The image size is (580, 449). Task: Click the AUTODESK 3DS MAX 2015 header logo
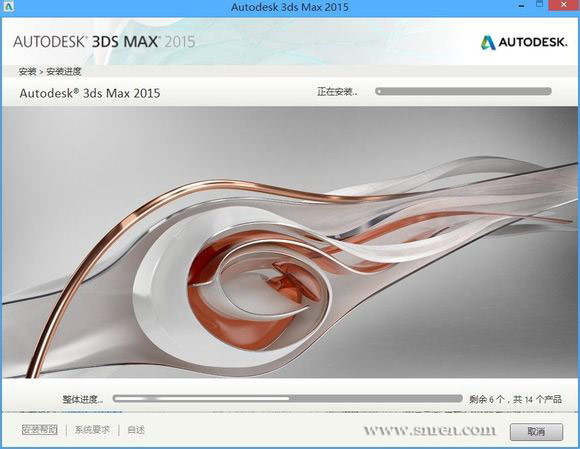pos(104,42)
